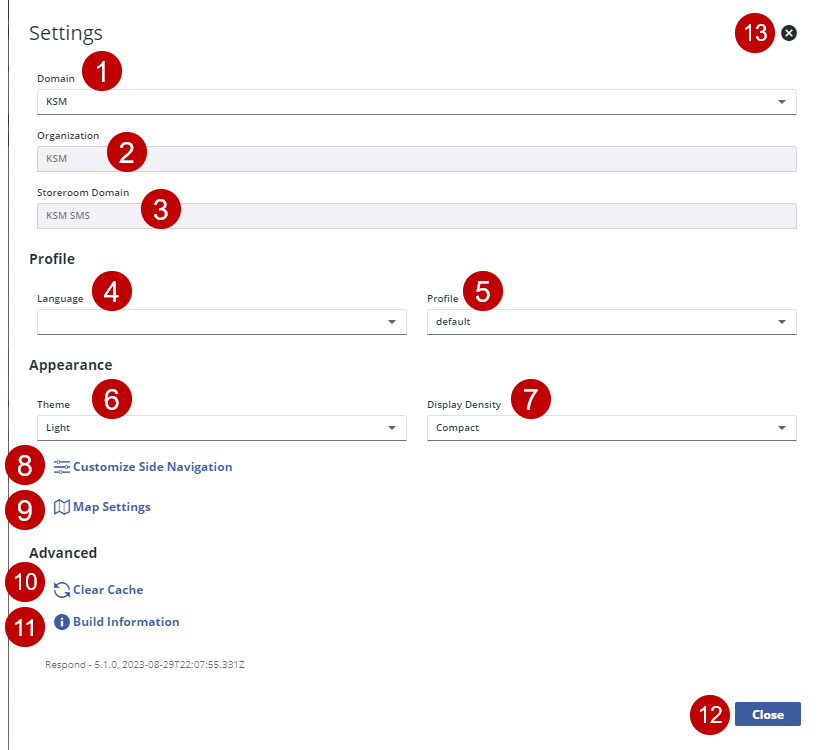Open the Language dropdown arrow
The width and height of the screenshot is (820, 750).
391,322
